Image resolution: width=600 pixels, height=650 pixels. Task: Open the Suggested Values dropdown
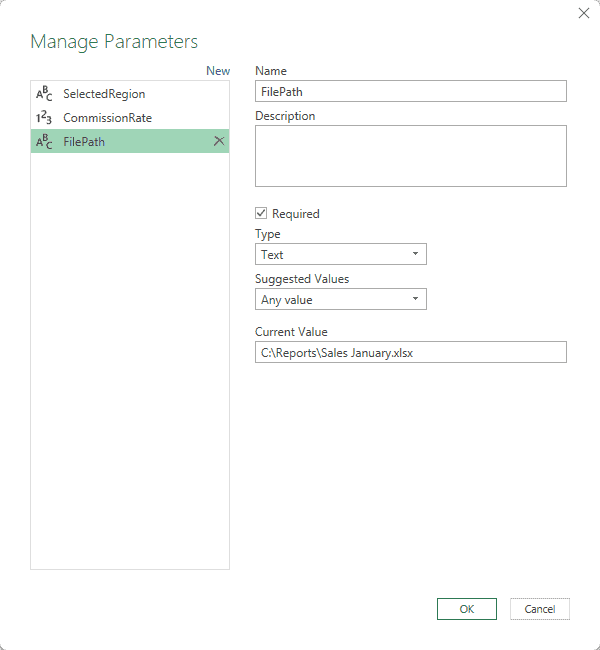point(341,299)
